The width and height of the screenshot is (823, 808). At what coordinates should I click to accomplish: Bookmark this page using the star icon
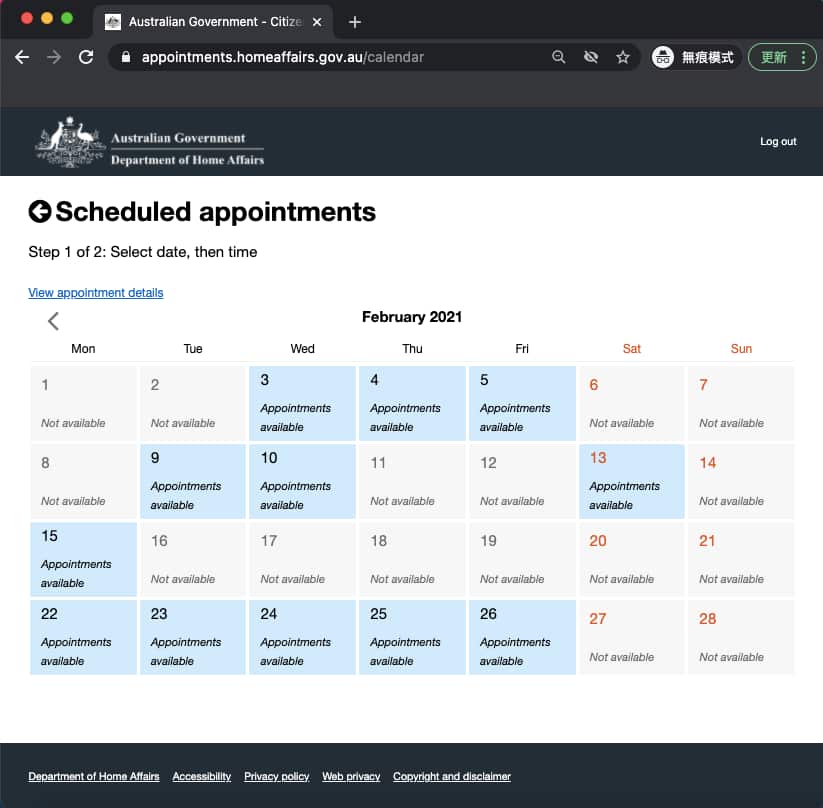(x=622, y=57)
